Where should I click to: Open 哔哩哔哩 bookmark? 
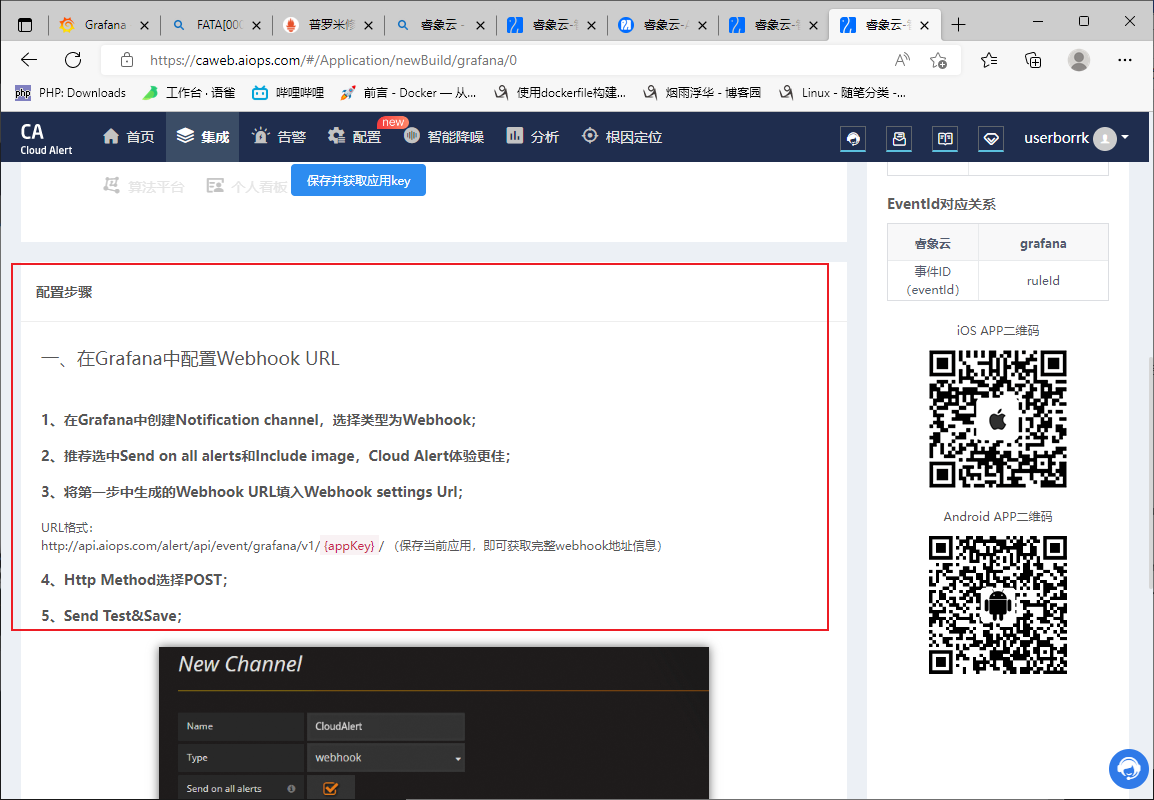[x=288, y=93]
